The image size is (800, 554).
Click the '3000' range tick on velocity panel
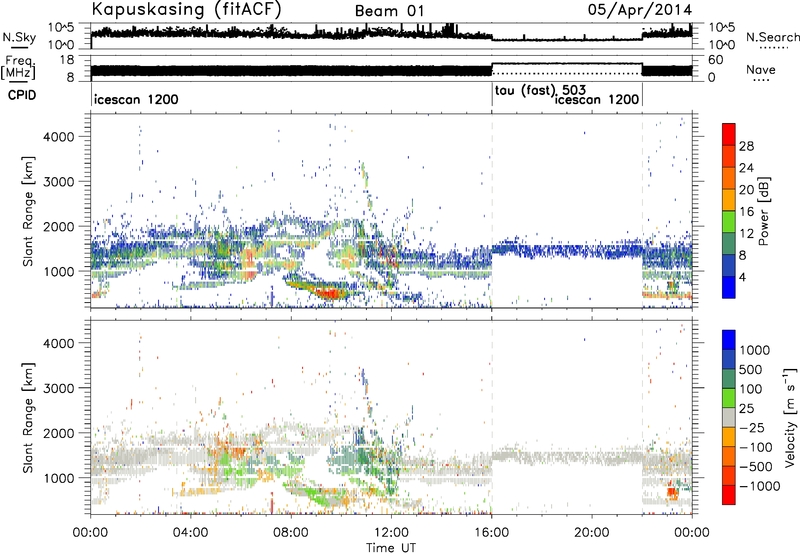click(x=58, y=388)
